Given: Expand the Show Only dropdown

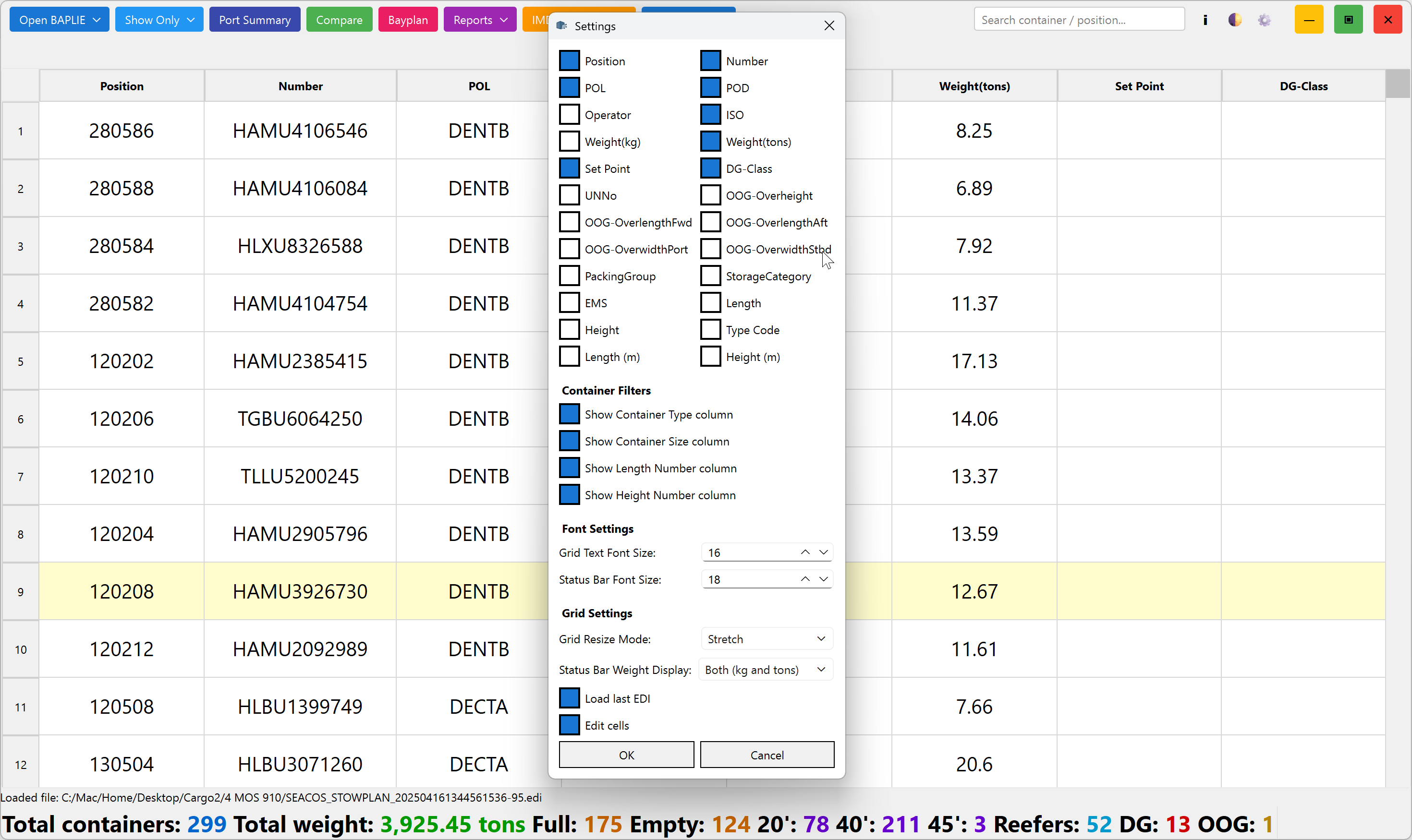Looking at the screenshot, I should (x=159, y=20).
